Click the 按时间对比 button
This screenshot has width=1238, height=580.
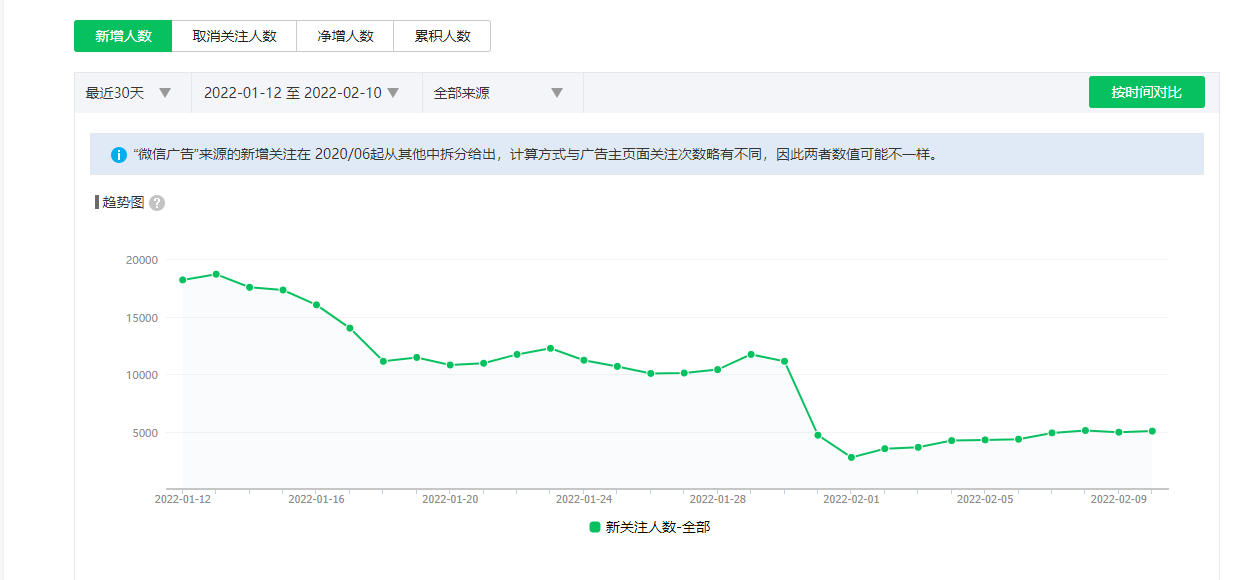[x=1146, y=92]
